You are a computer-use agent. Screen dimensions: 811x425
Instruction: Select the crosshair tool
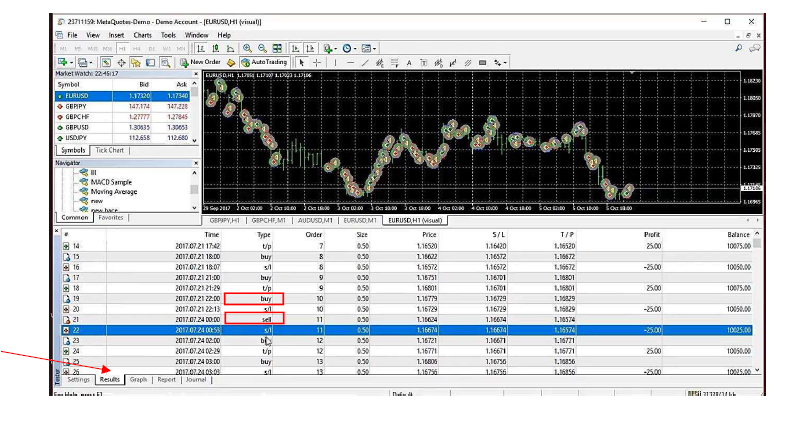pos(317,63)
